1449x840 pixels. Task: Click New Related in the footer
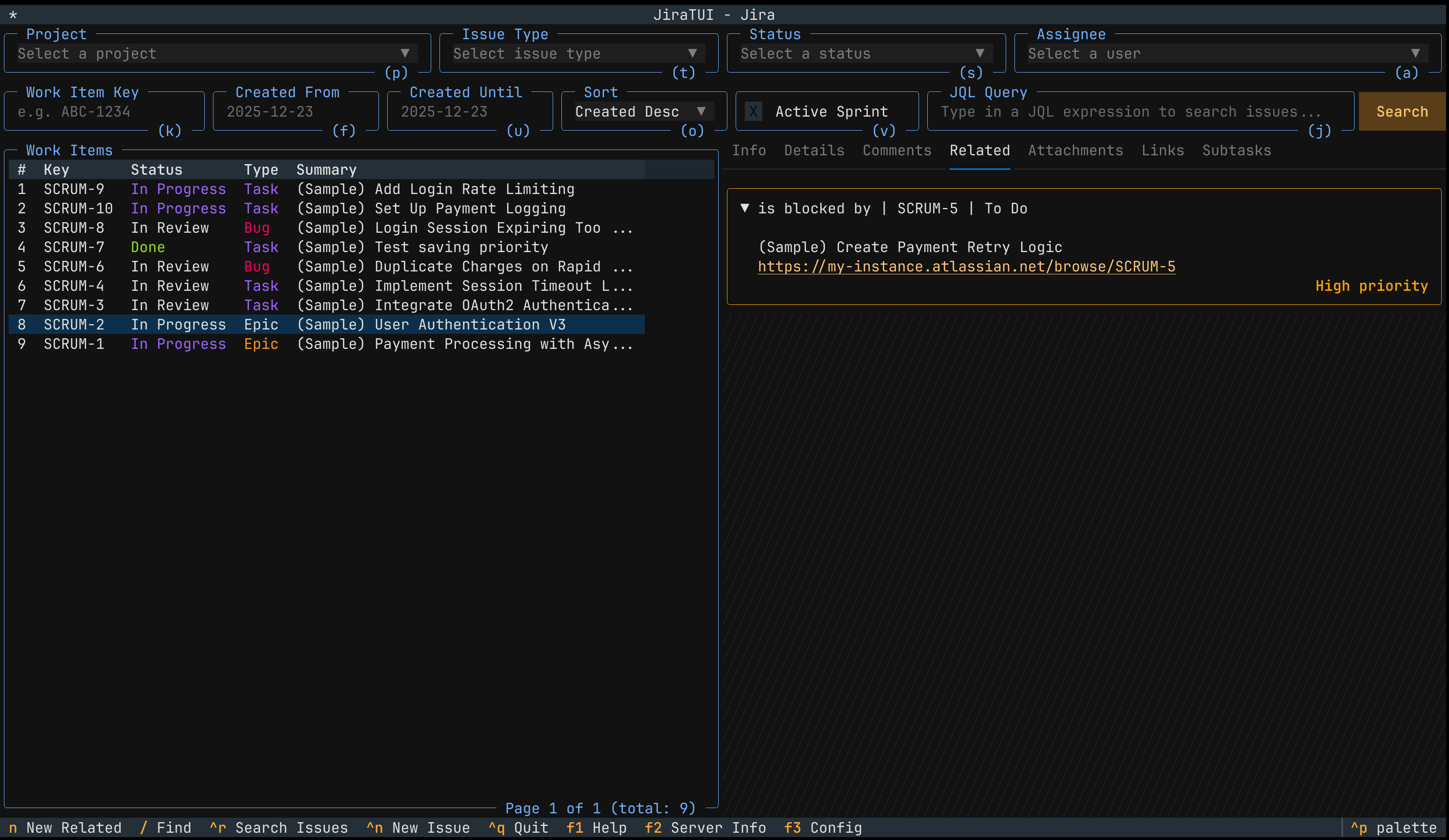[65, 828]
